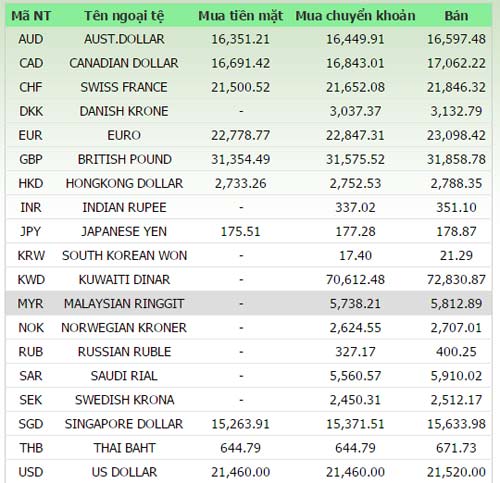
Task: Click the Mua tiền mặt header
Action: click(241, 16)
